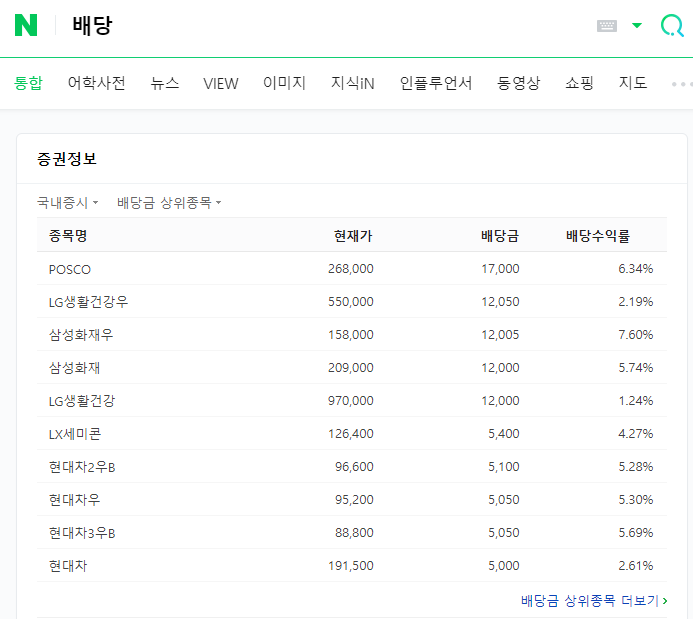Click the 2.61% yield value
693x619 pixels.
pos(636,566)
